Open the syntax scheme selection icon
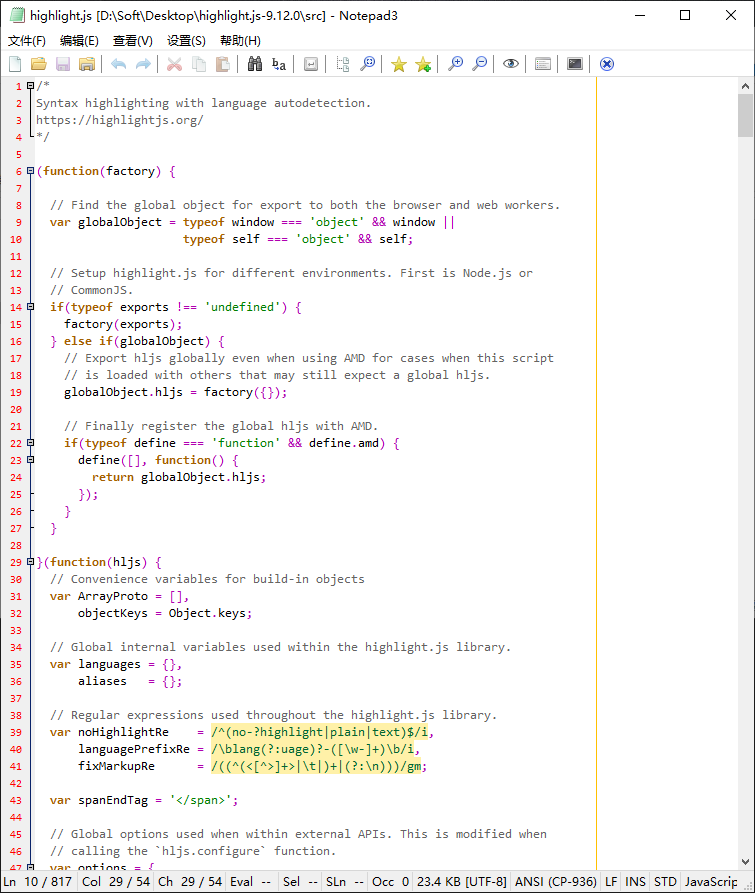Viewport: 755px width, 893px height. (x=543, y=64)
